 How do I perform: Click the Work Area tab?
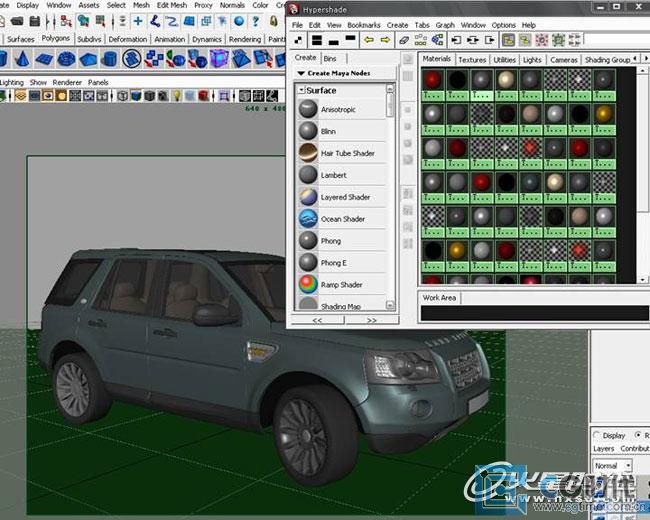click(439, 298)
